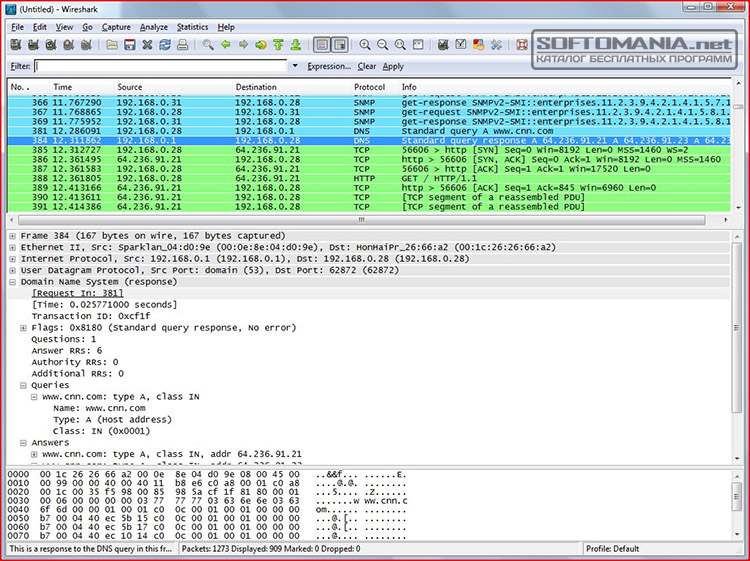Start a new live capture
750x561 pixels.
click(51, 45)
